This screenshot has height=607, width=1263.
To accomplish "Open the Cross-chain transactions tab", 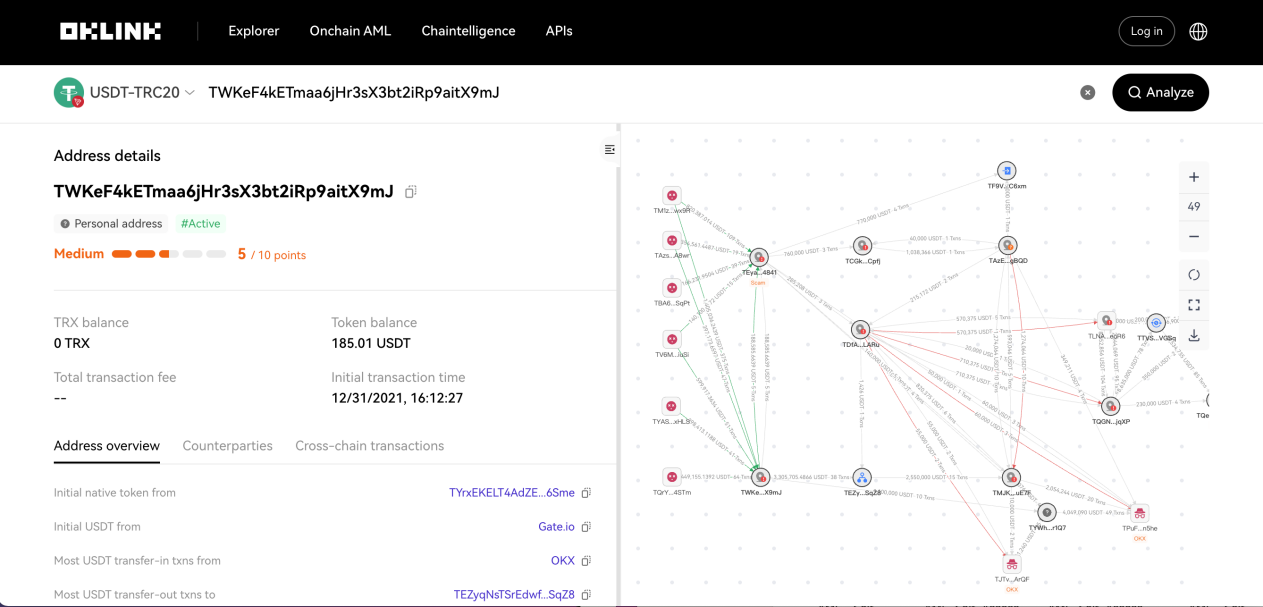I will [x=369, y=446].
